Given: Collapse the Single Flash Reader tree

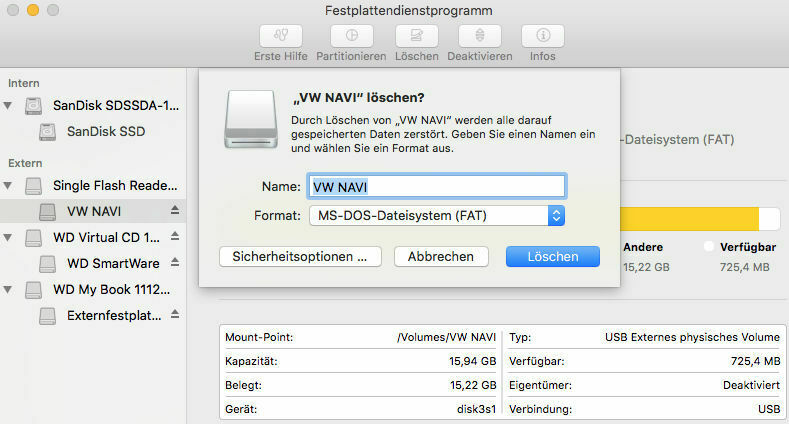Looking at the screenshot, I should pos(8,186).
